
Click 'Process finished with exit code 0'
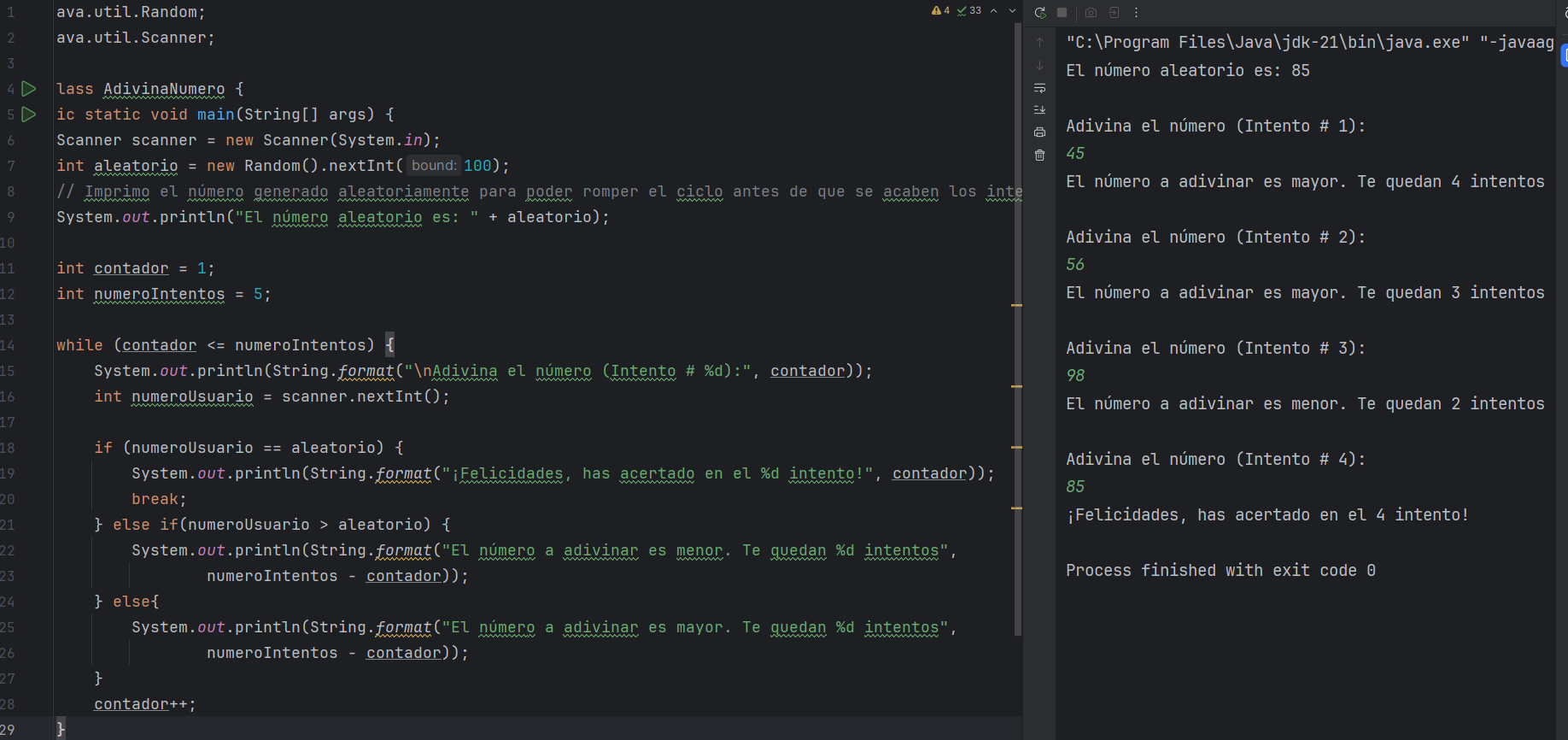[1220, 570]
